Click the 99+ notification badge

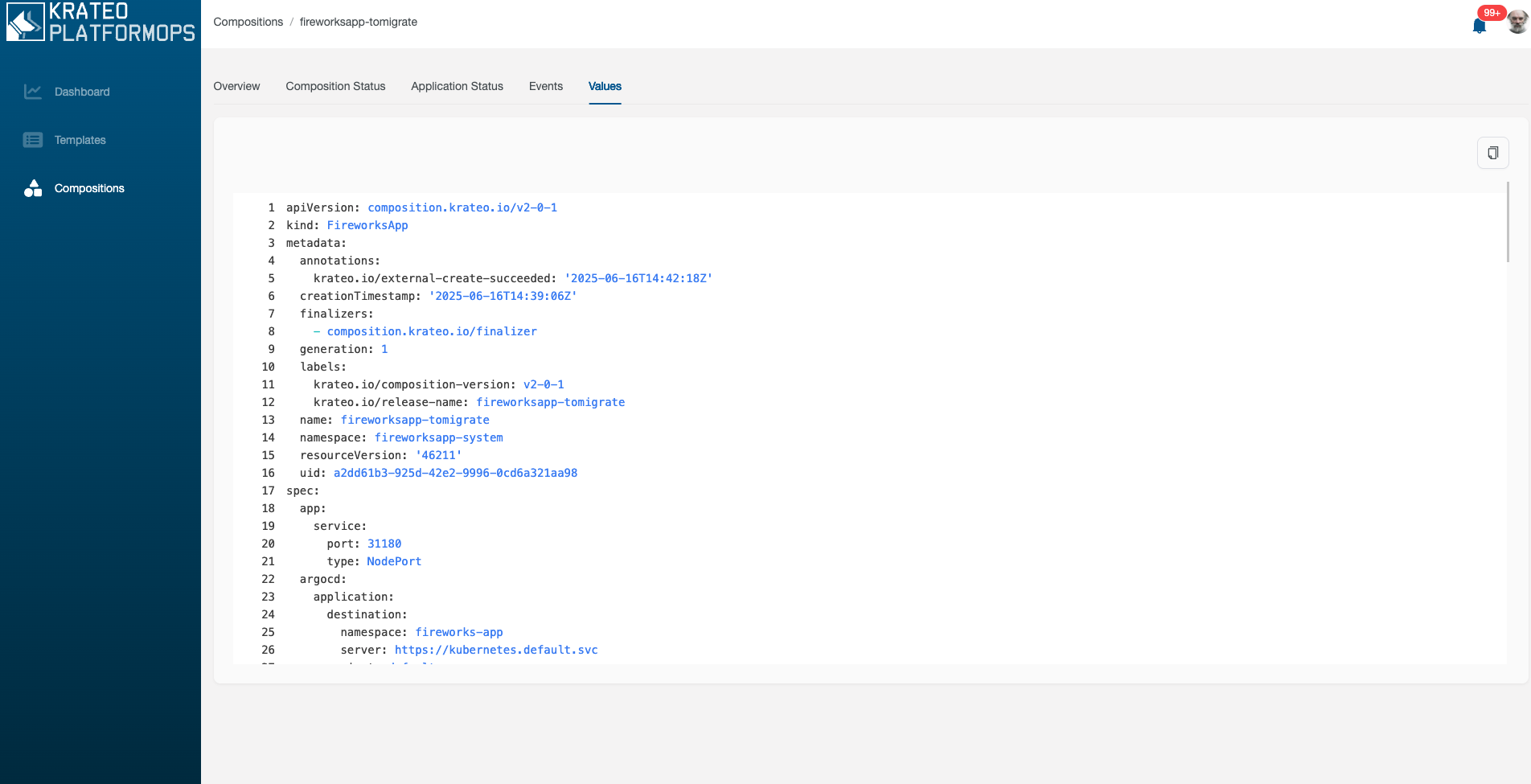tap(1492, 13)
